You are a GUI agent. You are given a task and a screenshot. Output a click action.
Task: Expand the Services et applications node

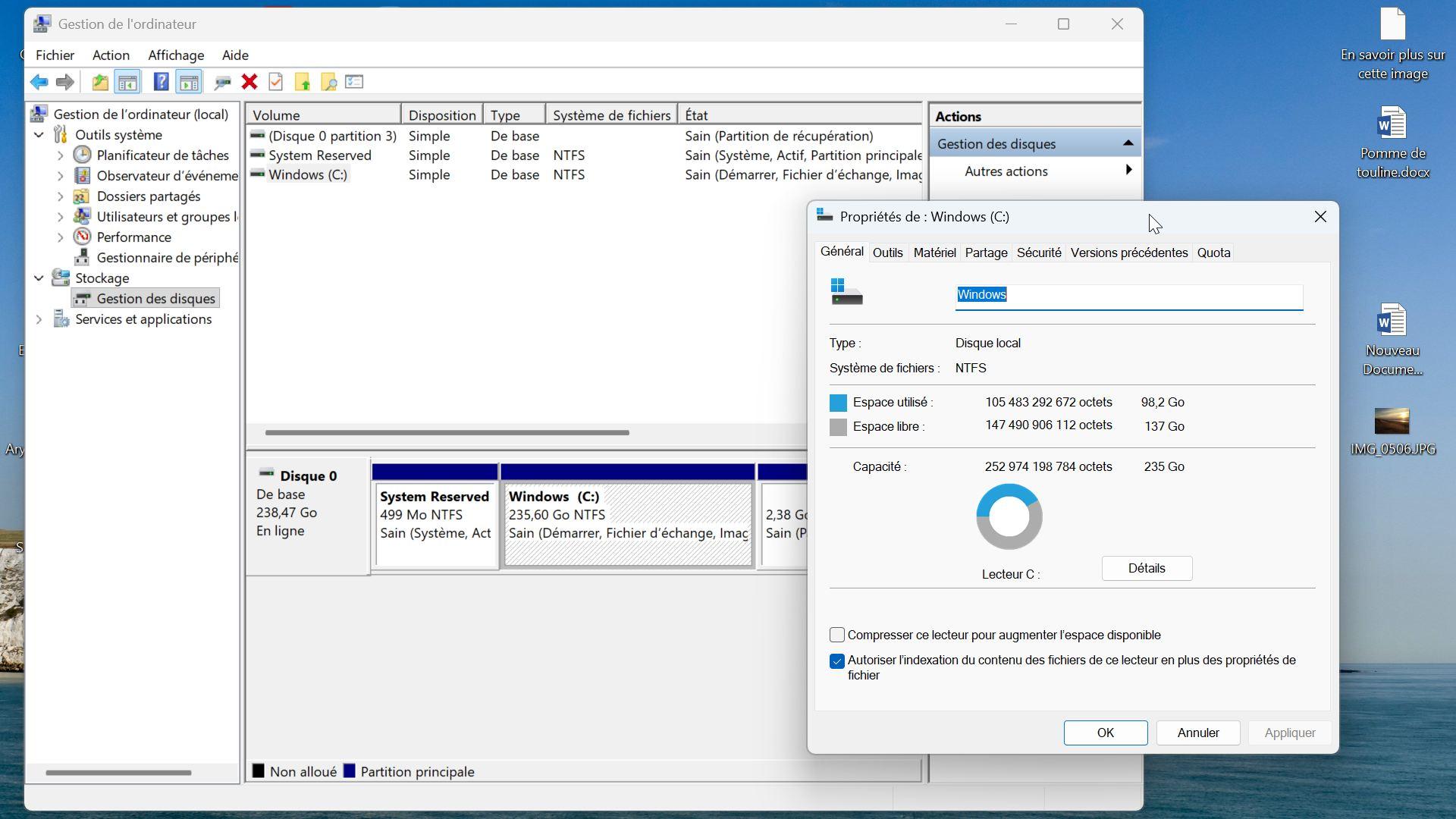click(x=39, y=319)
